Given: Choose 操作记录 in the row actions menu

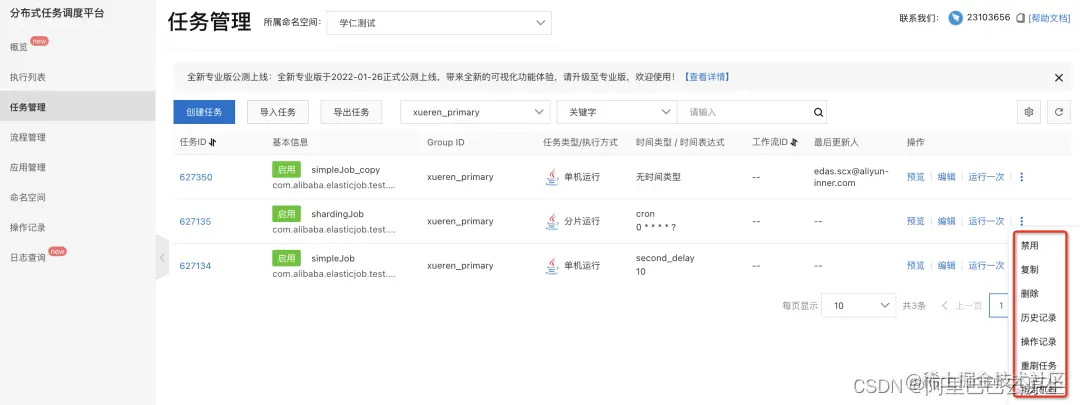Looking at the screenshot, I should tap(1041, 342).
